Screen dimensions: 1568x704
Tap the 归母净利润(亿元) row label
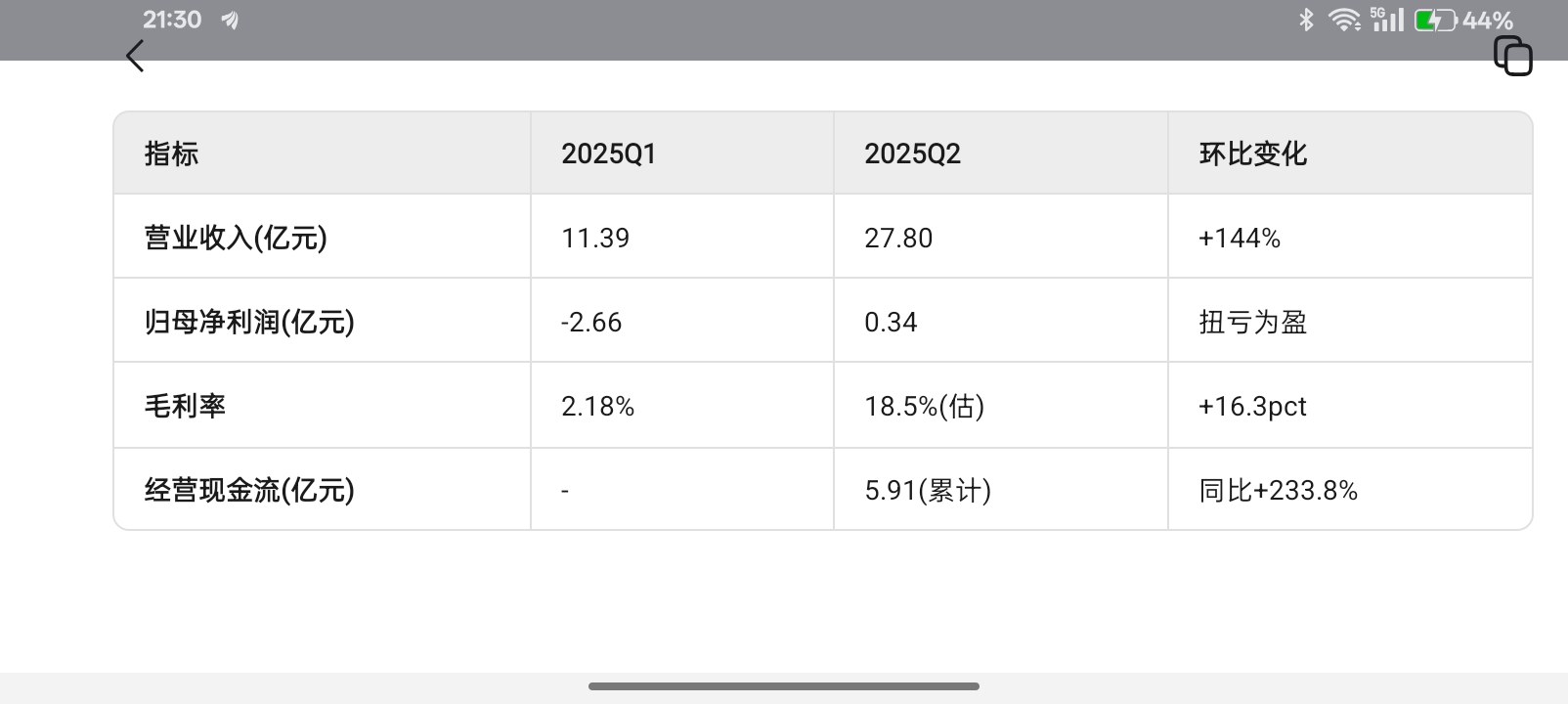coord(249,322)
